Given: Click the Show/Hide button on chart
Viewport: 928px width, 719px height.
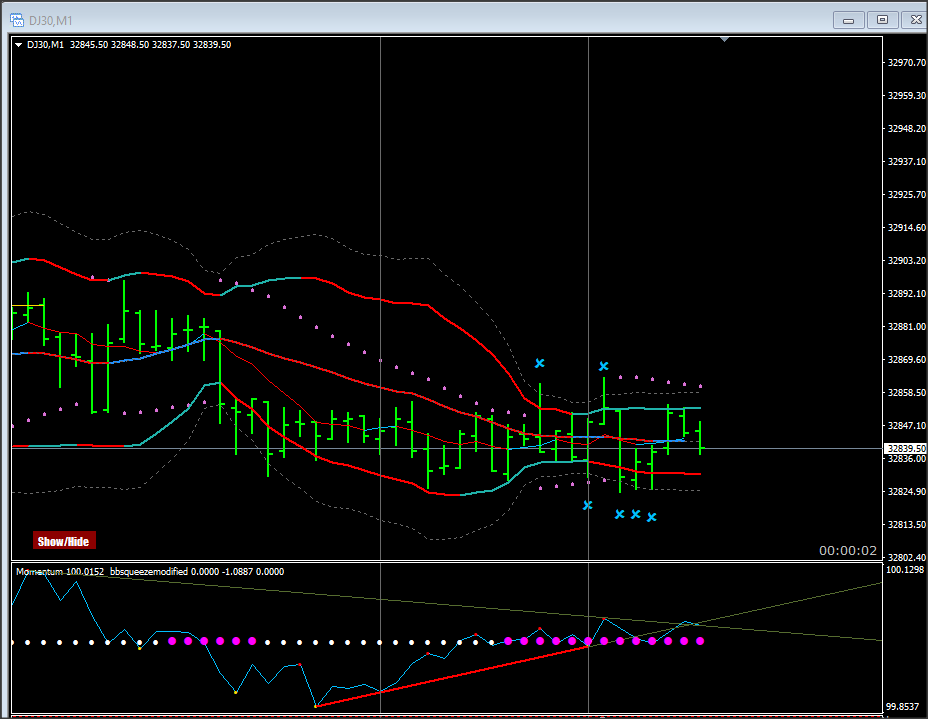Looking at the screenshot, I should [x=64, y=541].
